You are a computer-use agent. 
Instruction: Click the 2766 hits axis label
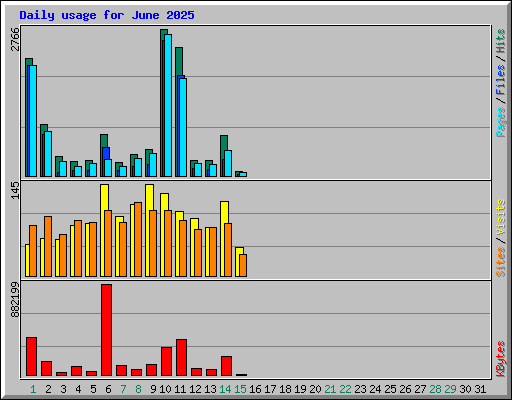(x=15, y=39)
